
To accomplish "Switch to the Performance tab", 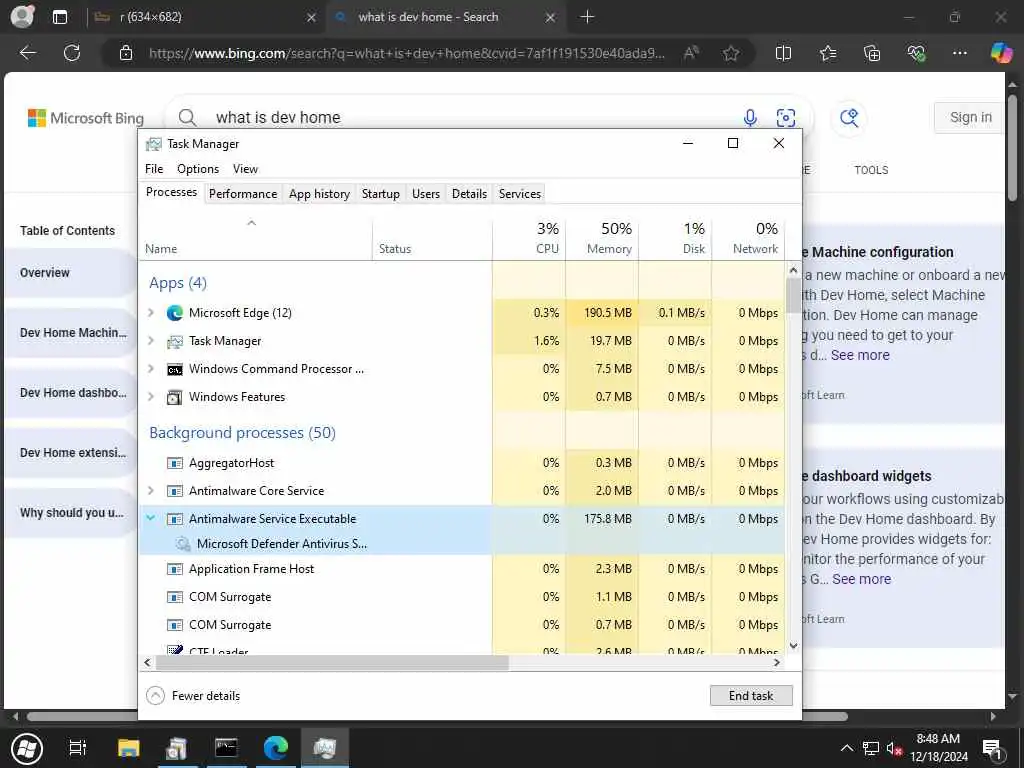I will pyautogui.click(x=243, y=194).
